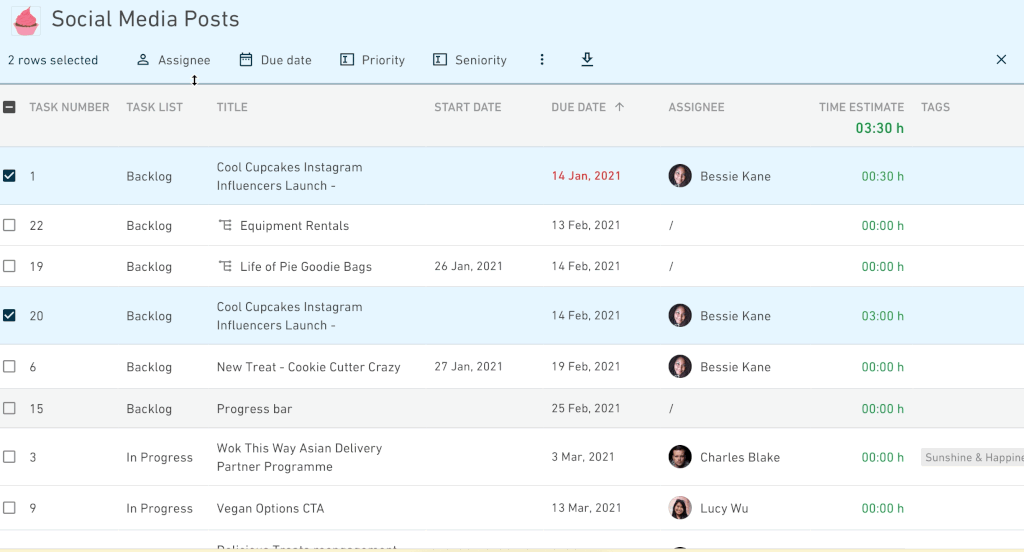This screenshot has width=1024, height=552.
Task: Toggle the select-all header checkbox
Action: [9, 107]
